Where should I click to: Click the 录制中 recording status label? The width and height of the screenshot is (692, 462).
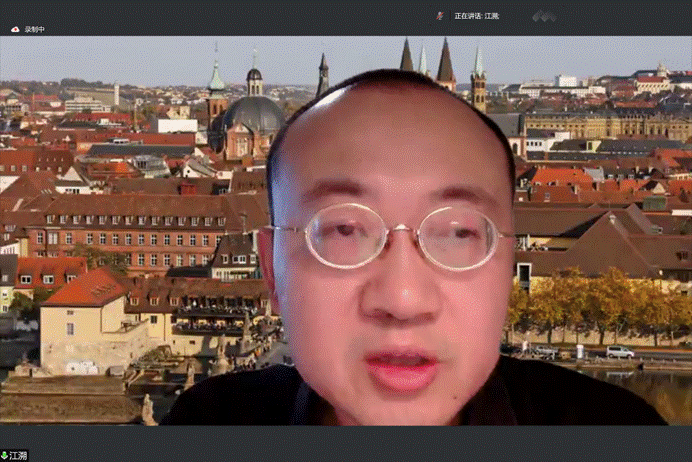[x=34, y=30]
